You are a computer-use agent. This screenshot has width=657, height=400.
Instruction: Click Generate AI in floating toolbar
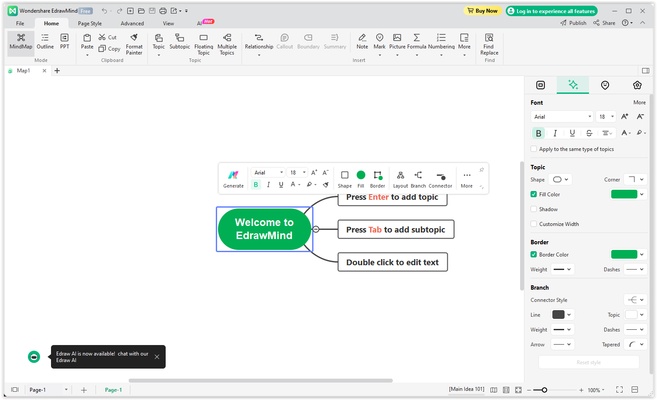(x=233, y=179)
